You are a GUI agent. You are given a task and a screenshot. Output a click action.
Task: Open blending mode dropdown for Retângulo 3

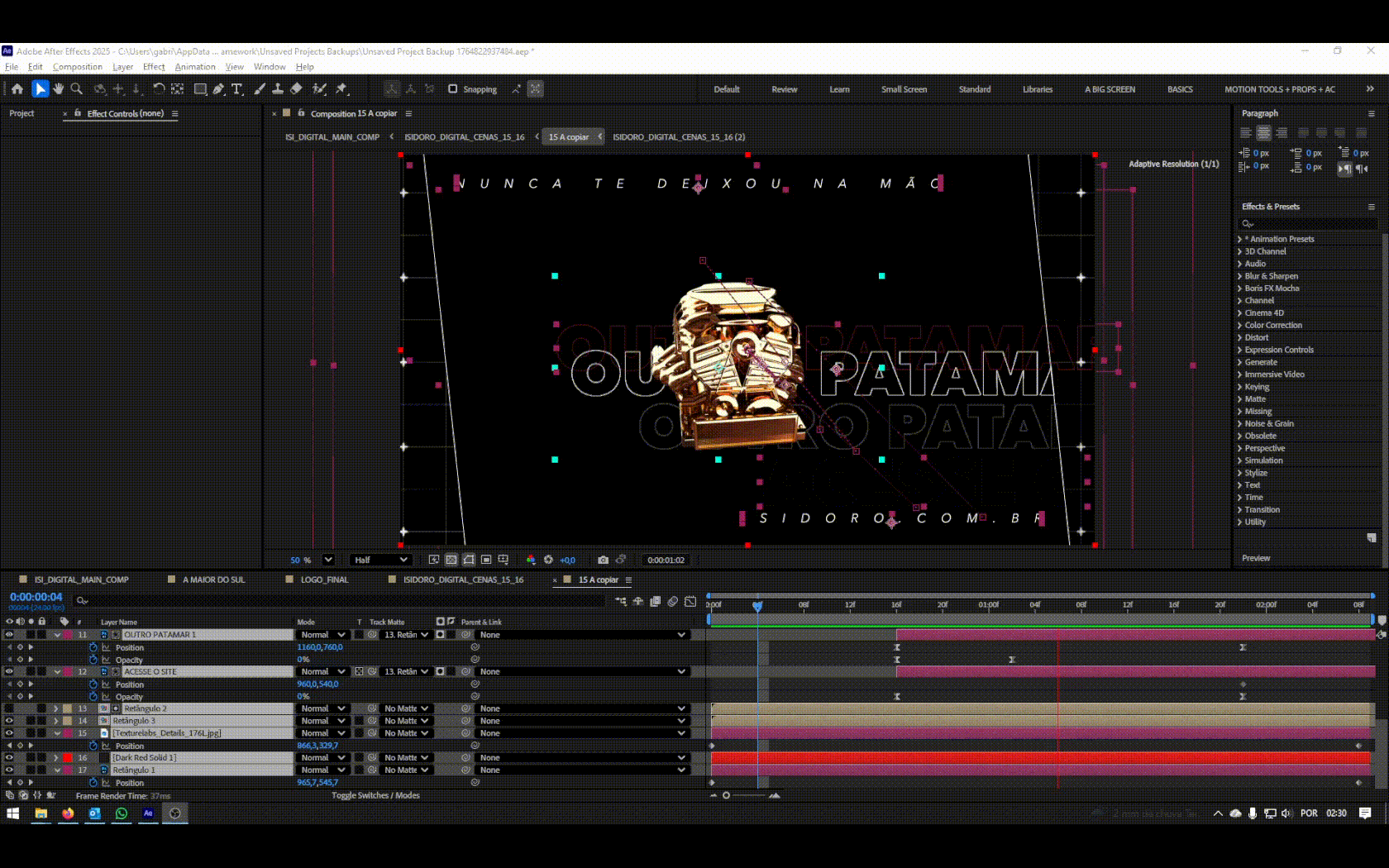(x=322, y=721)
